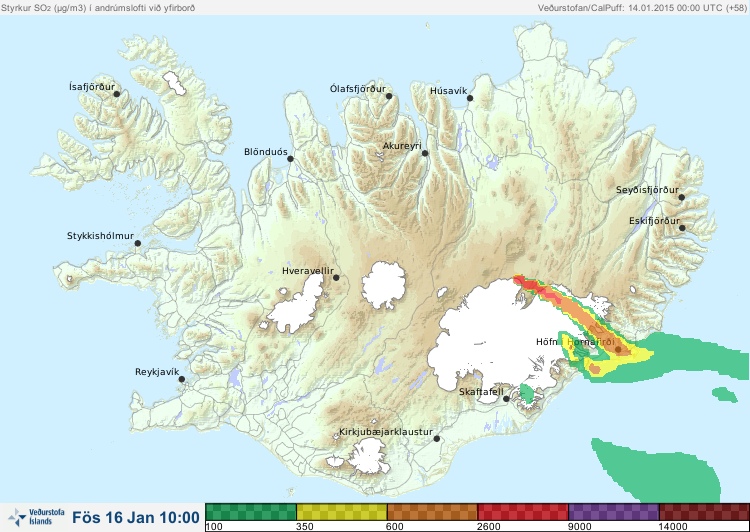The height and width of the screenshot is (532, 750).
Task: Click the forecast time Fös 16 Jan 10:00
Action: tap(136, 517)
